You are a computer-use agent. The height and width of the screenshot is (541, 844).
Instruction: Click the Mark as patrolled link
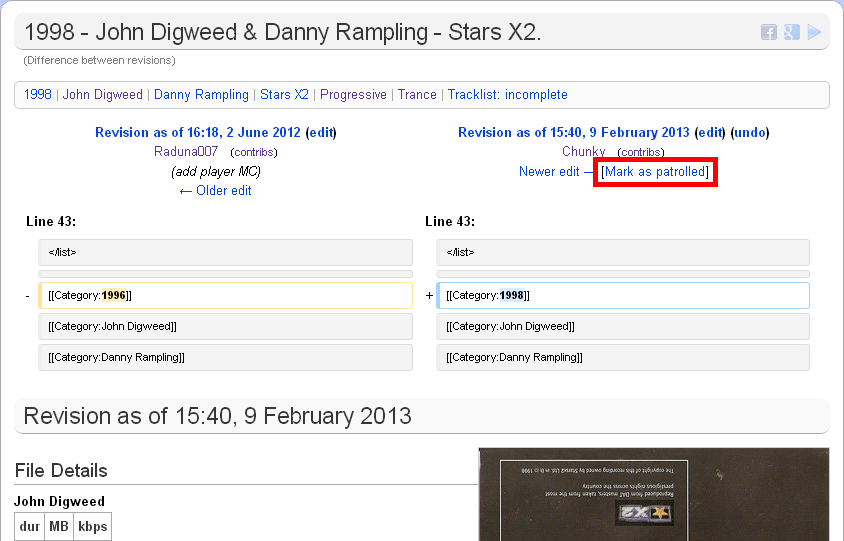[655, 172]
